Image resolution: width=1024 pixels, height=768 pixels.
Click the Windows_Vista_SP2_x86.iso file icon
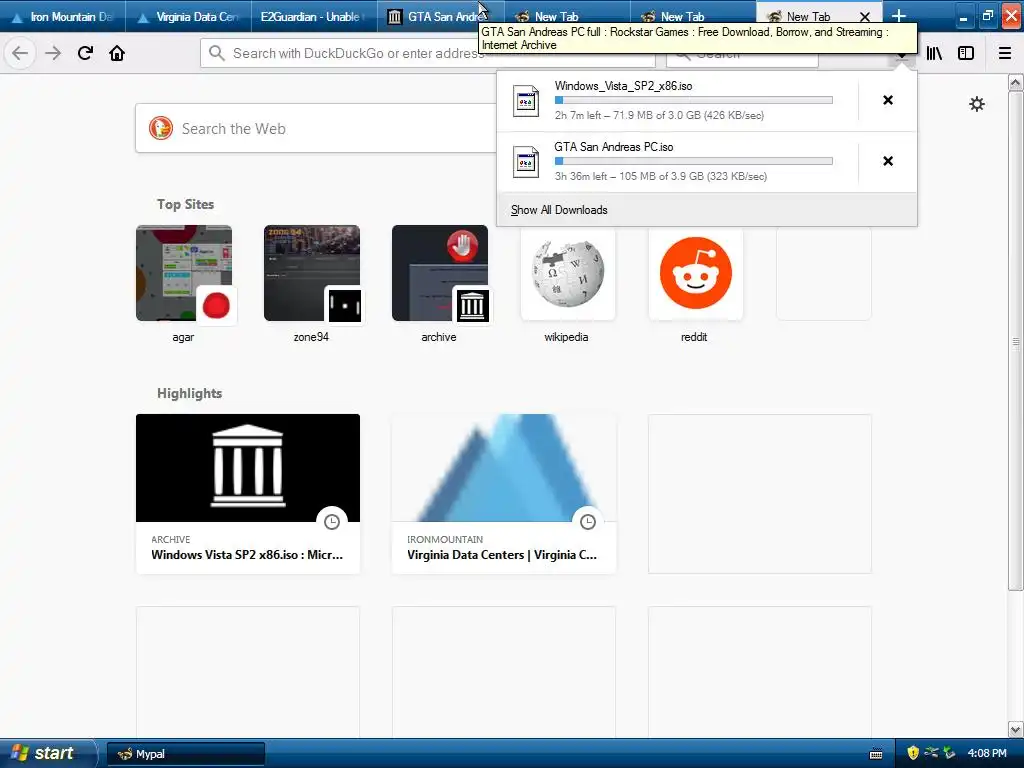(x=526, y=101)
